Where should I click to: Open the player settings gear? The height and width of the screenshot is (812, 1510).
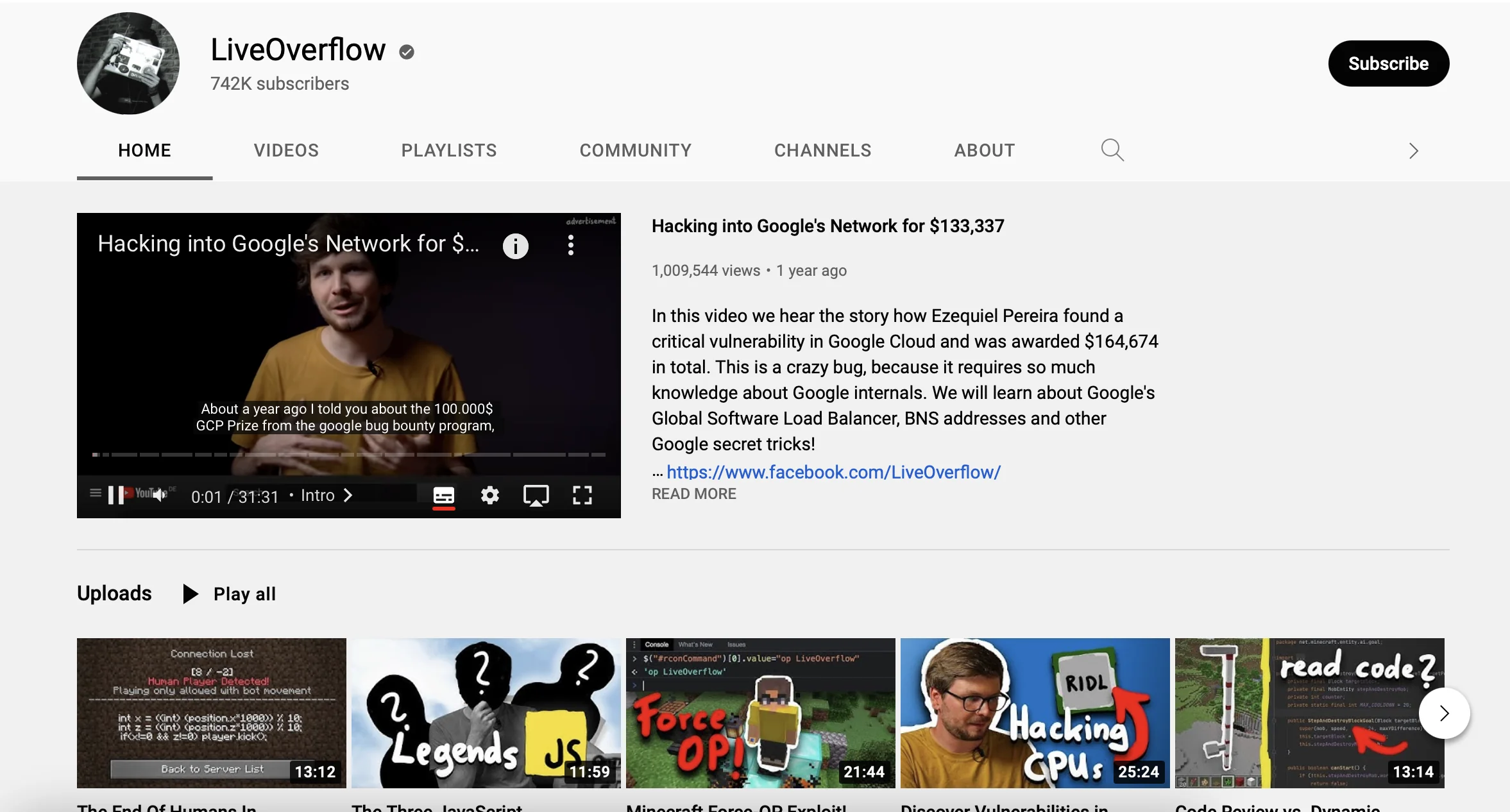[x=490, y=495]
